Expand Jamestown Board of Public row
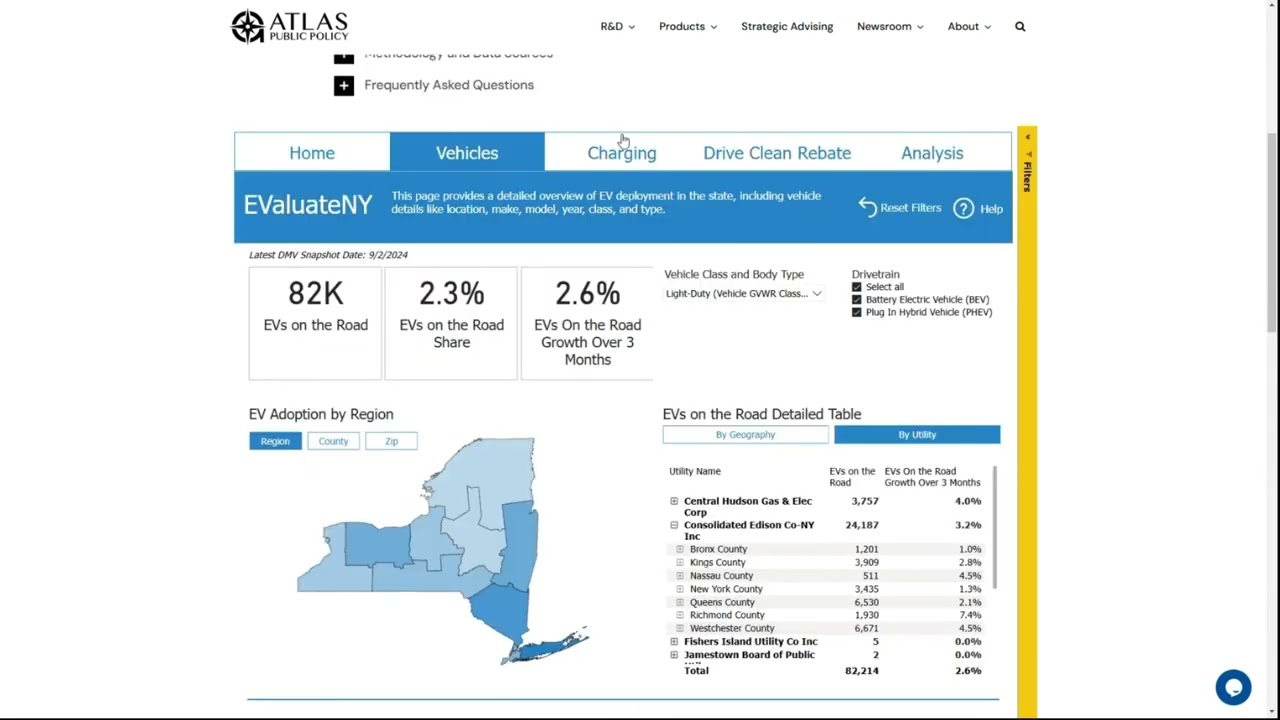 (674, 655)
